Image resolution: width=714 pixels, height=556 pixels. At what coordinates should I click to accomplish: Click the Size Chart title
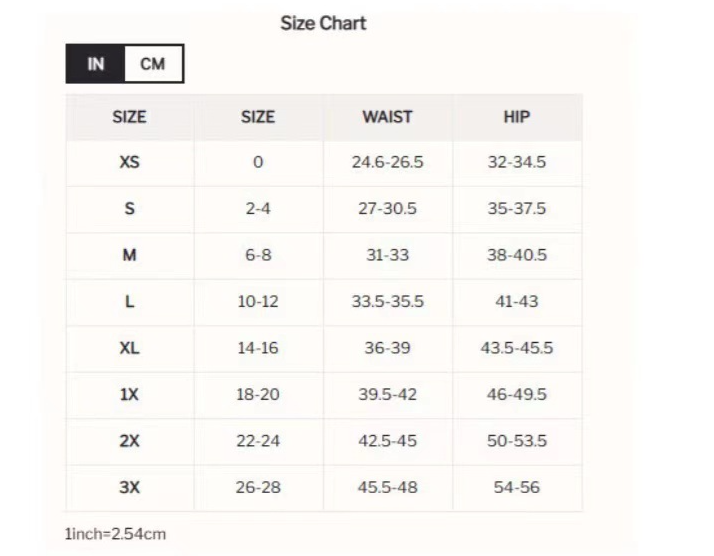click(x=323, y=23)
